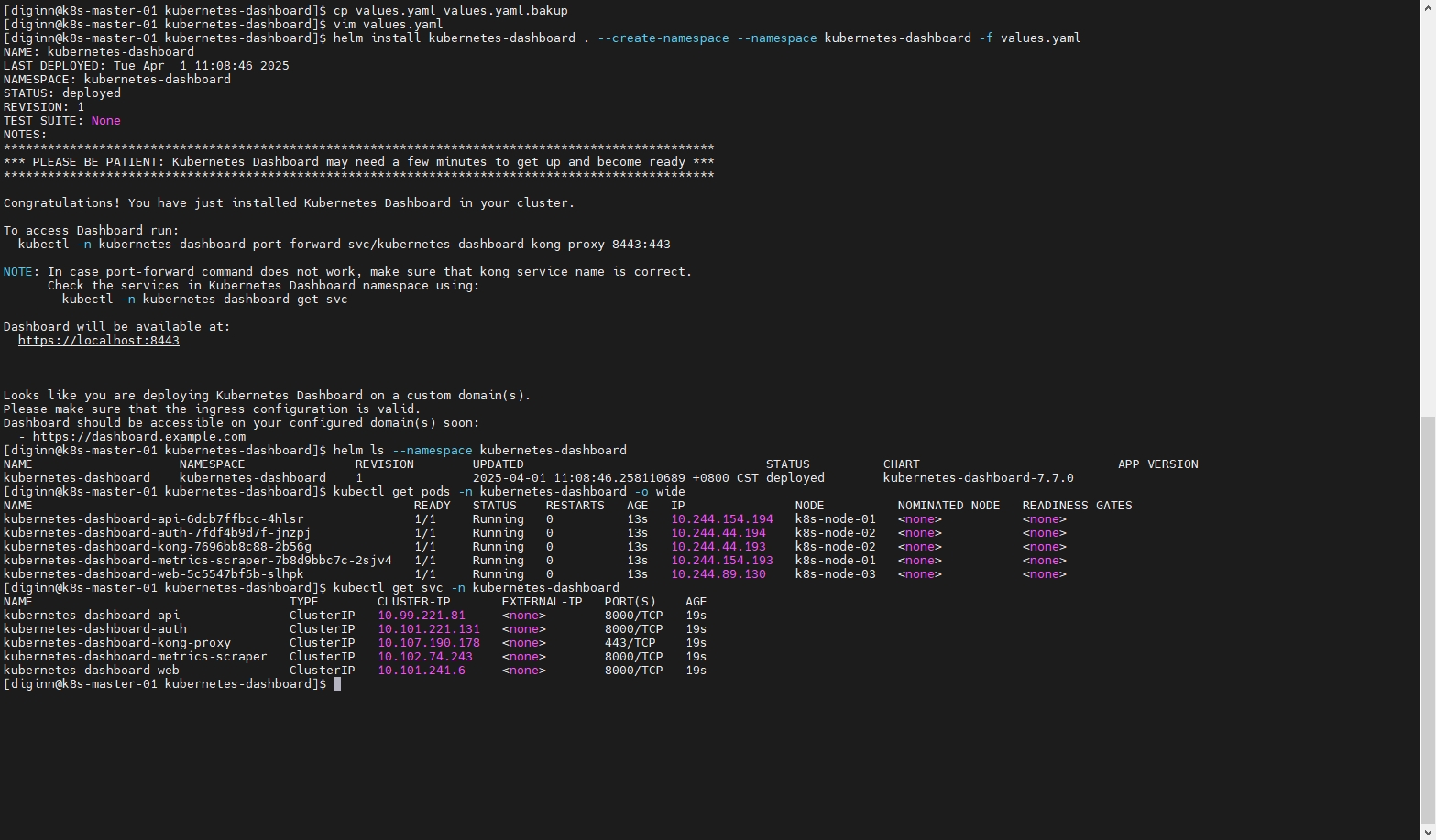This screenshot has width=1436, height=840.
Task: Click the READINESS GATES column header
Action: (x=1077, y=506)
